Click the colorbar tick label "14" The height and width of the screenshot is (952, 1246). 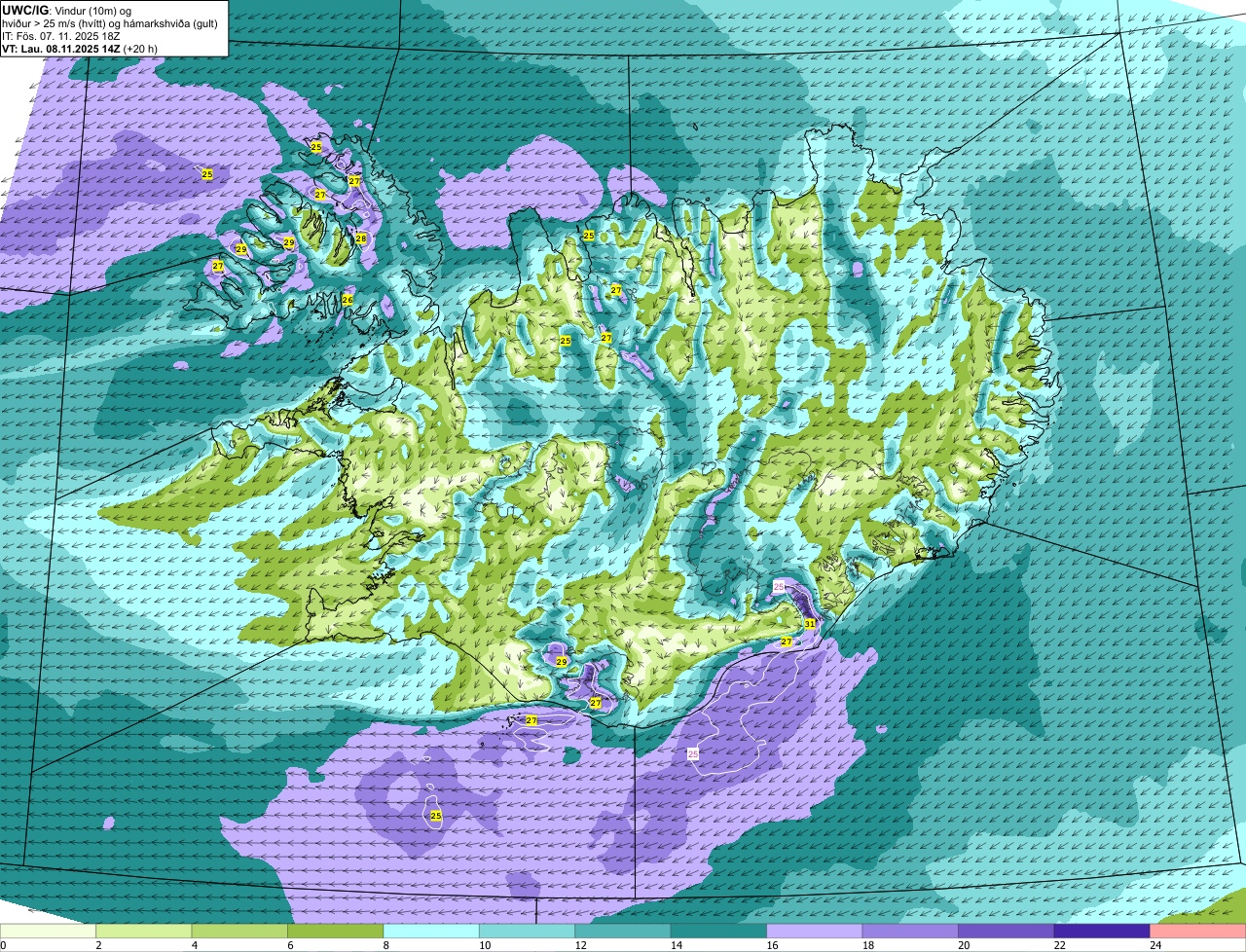point(676,945)
